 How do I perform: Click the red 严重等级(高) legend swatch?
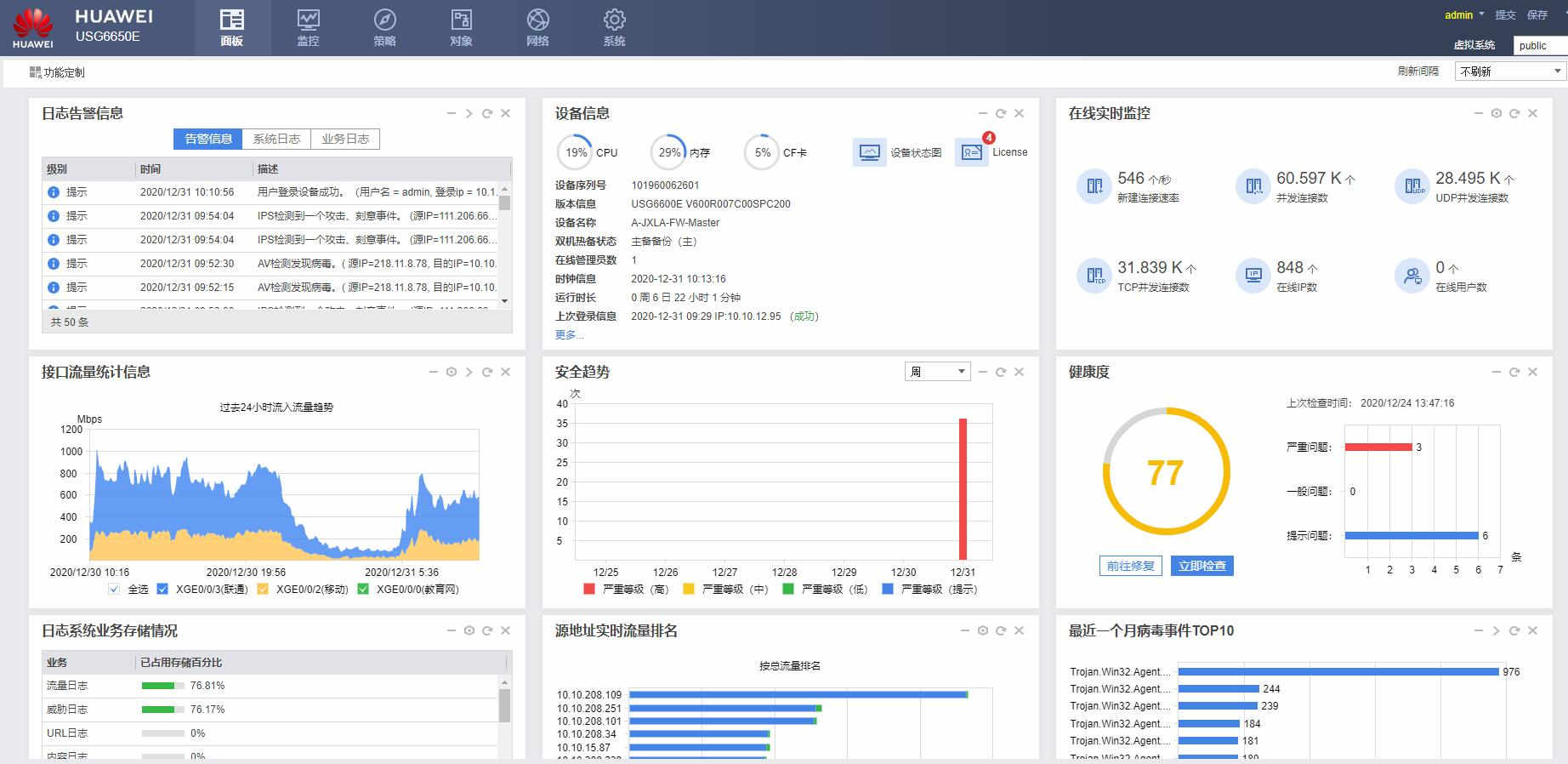point(589,589)
